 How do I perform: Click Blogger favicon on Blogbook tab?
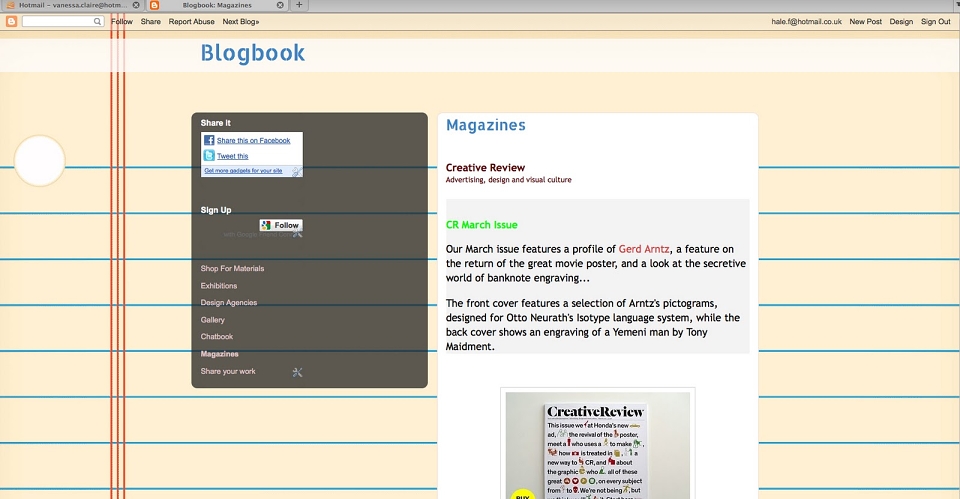(155, 5)
